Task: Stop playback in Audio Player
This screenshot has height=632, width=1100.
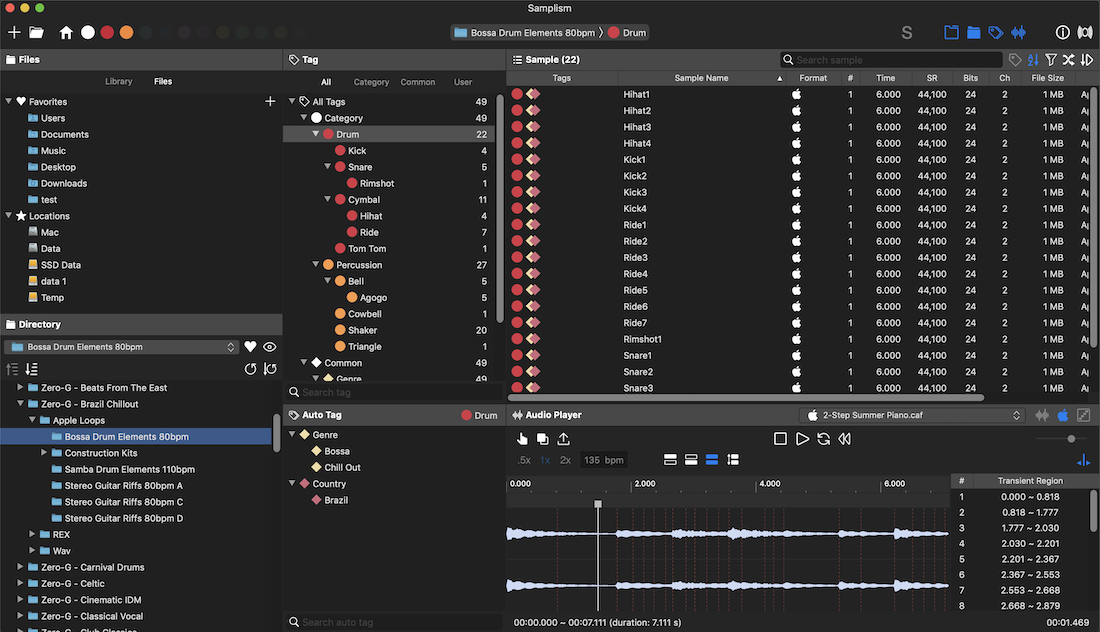Action: tap(780, 438)
